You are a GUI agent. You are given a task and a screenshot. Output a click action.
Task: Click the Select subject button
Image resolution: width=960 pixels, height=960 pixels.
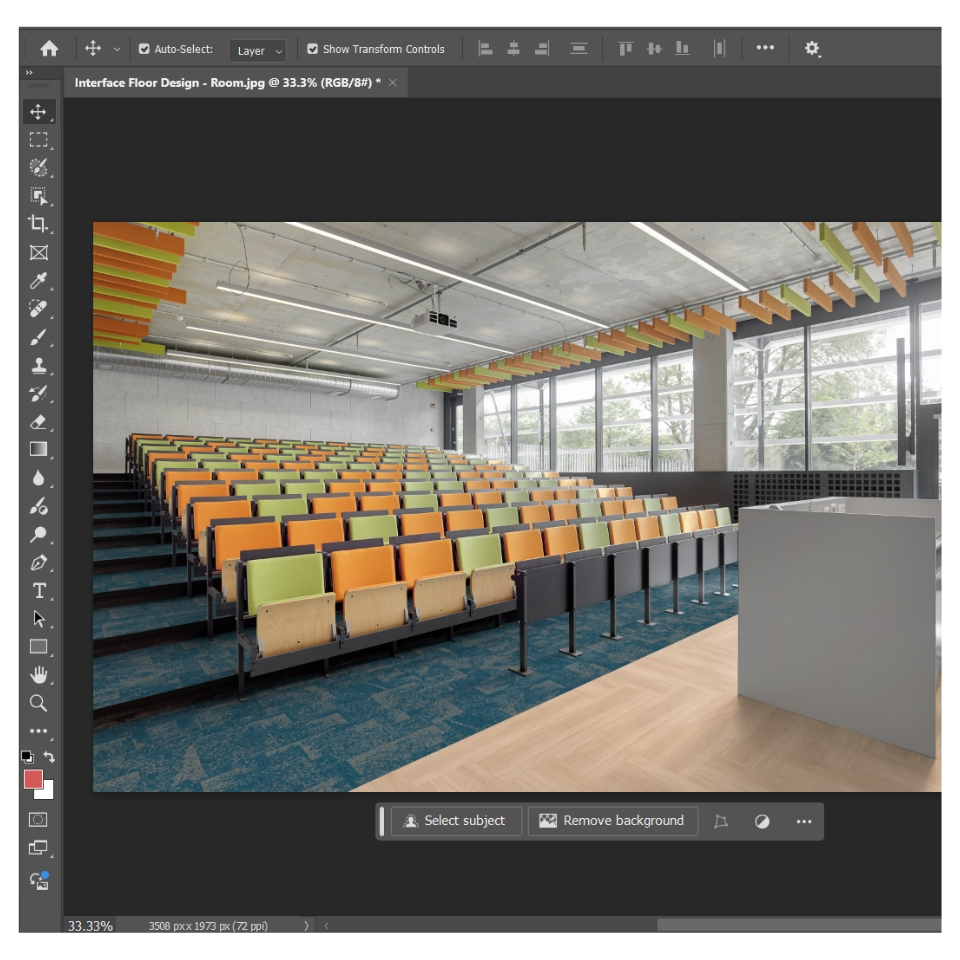coord(455,821)
